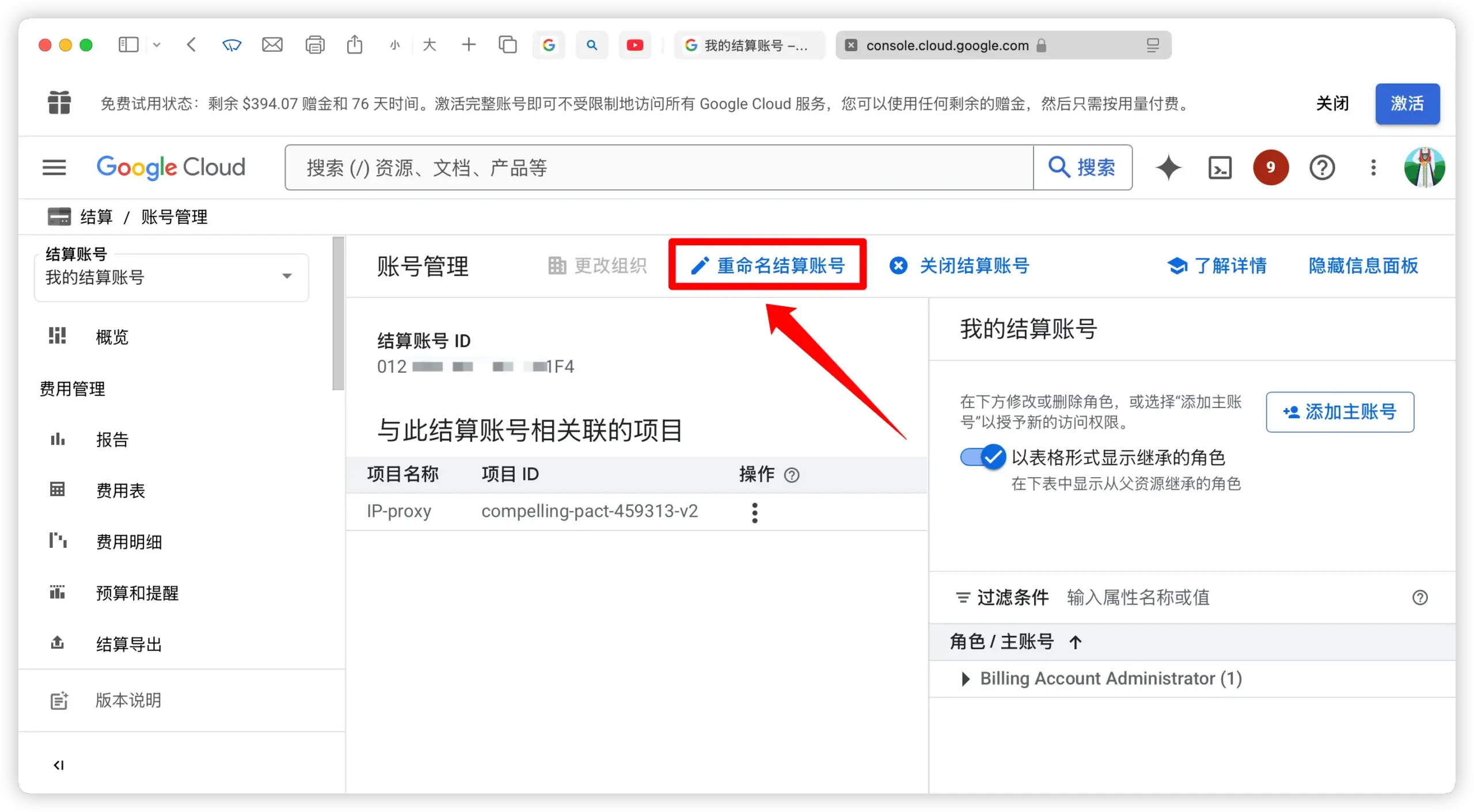
Task: Click the help icon next to 操作 column
Action: tap(792, 475)
